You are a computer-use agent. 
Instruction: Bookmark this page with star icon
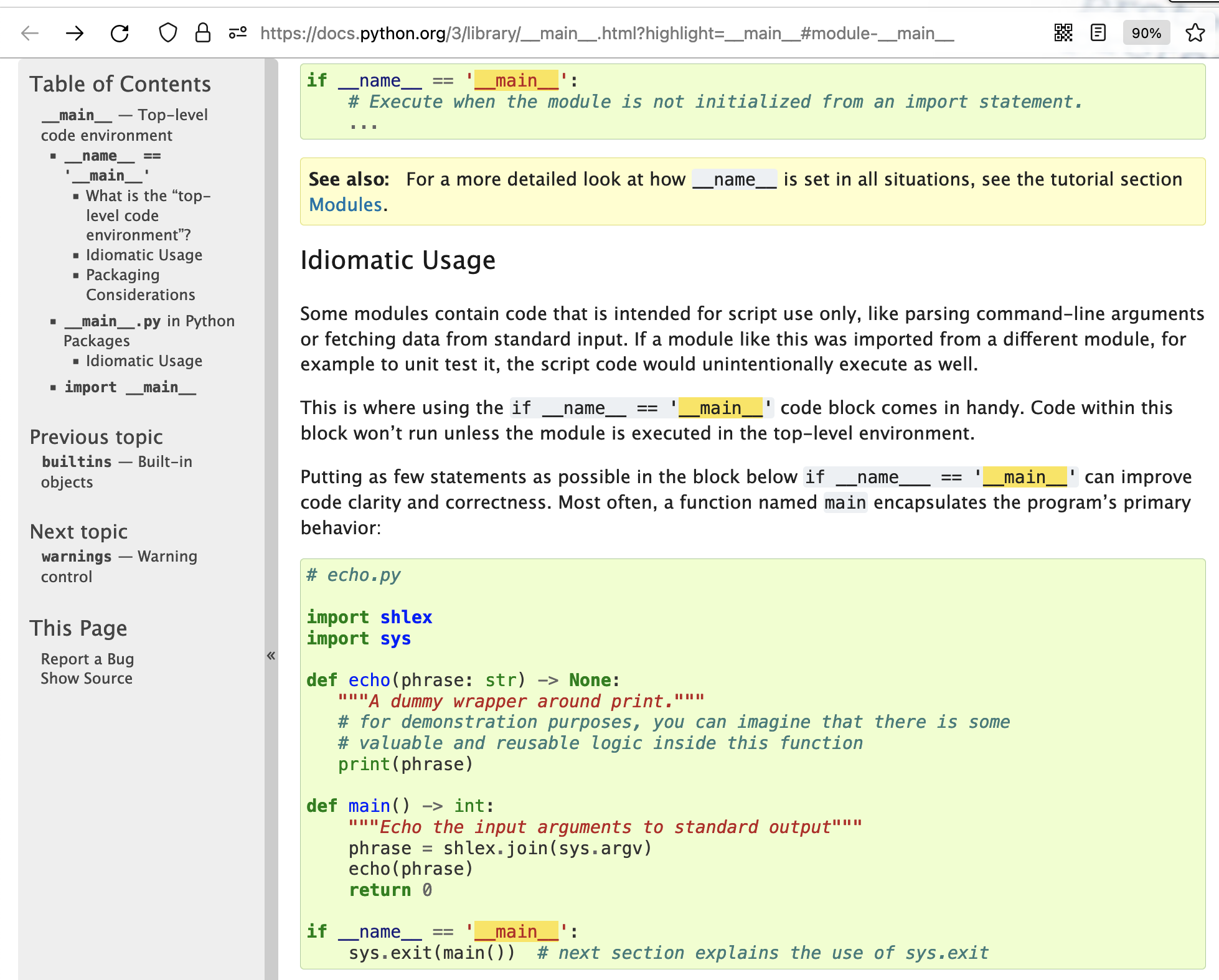click(1195, 33)
